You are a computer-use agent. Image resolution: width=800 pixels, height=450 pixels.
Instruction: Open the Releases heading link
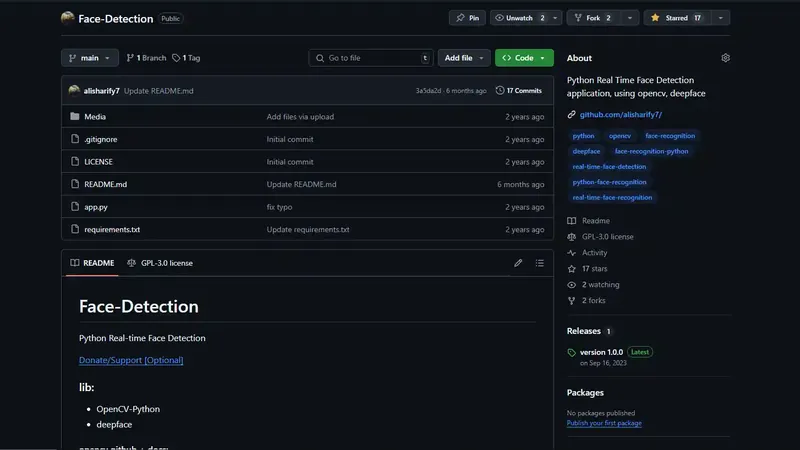584,331
